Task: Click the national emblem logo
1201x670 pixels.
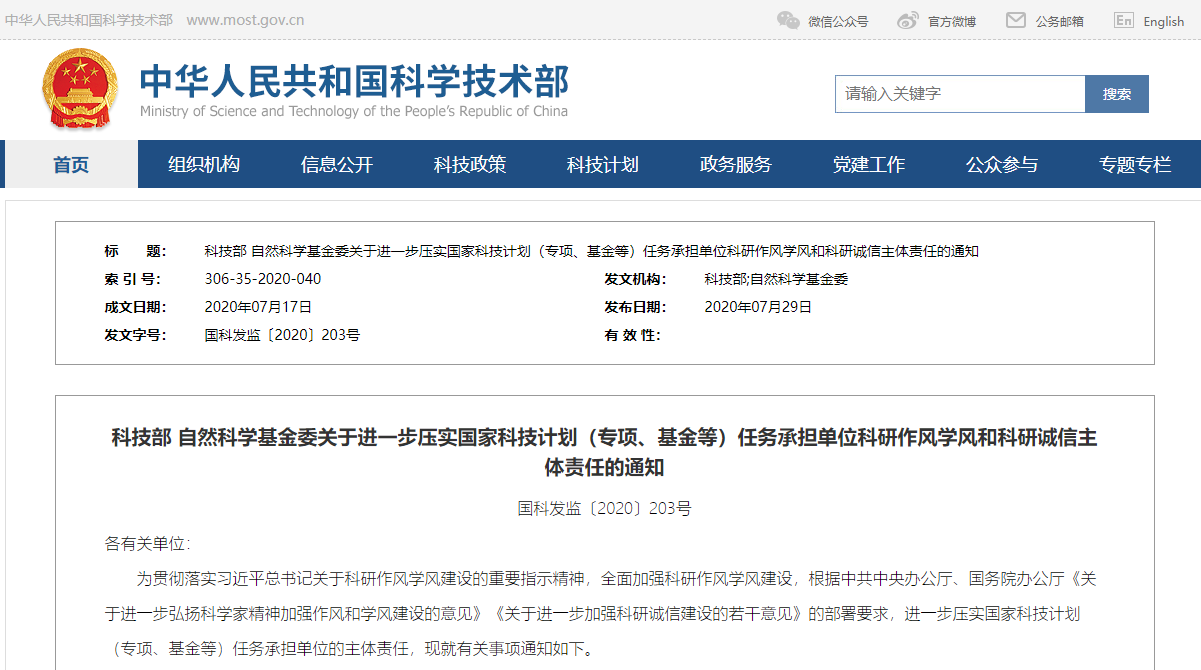Action: 79,89
